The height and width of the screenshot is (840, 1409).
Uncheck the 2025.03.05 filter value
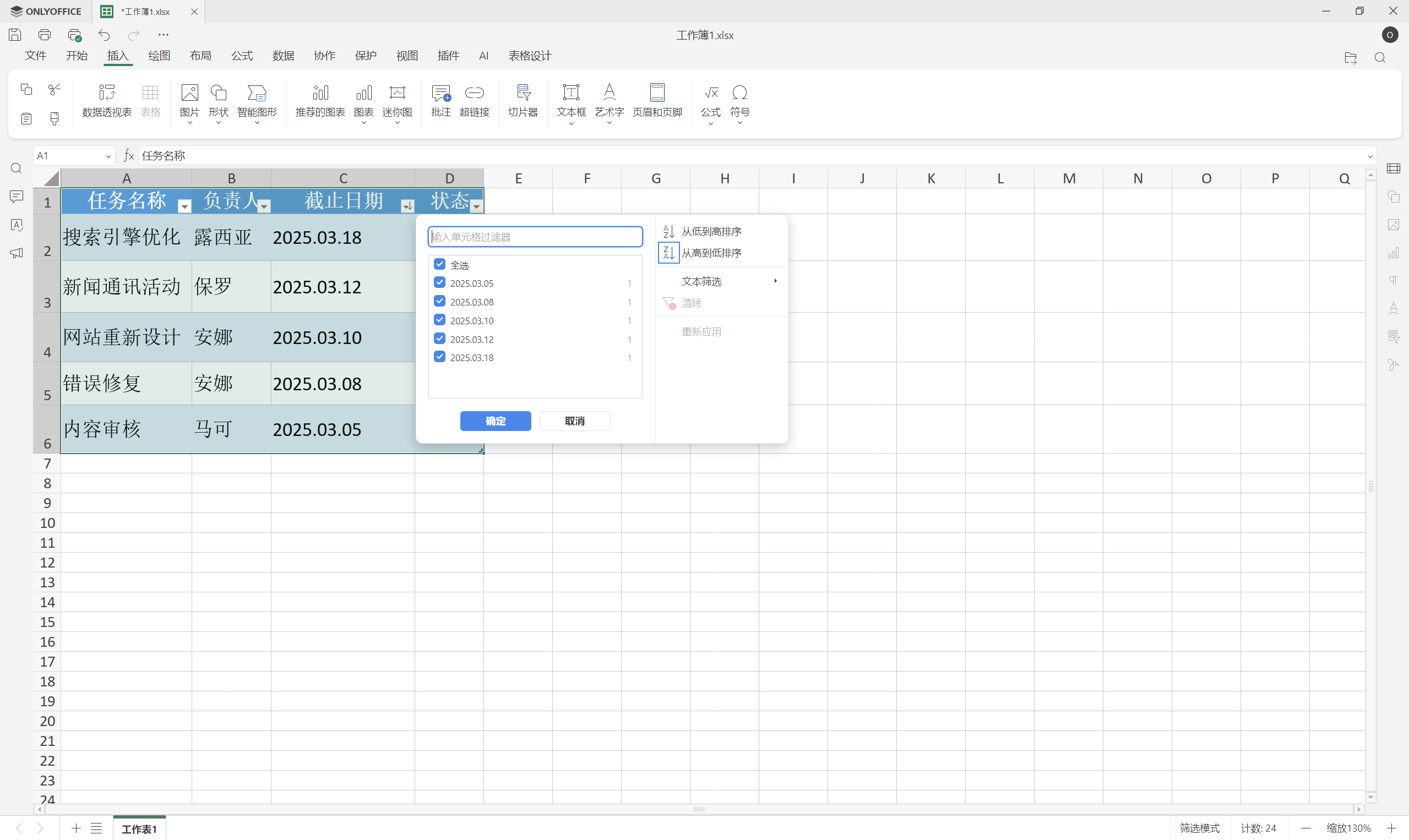440,282
